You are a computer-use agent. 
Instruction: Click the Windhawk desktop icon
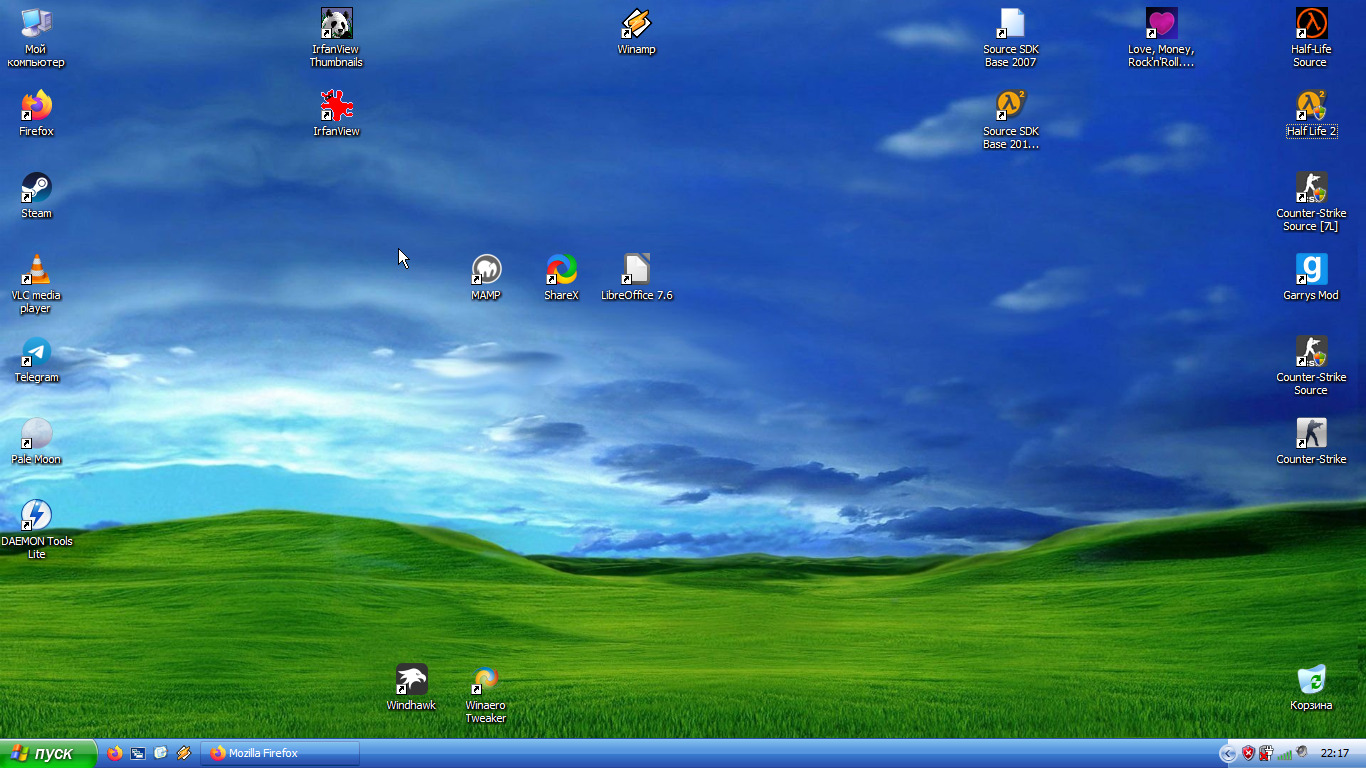click(x=411, y=680)
